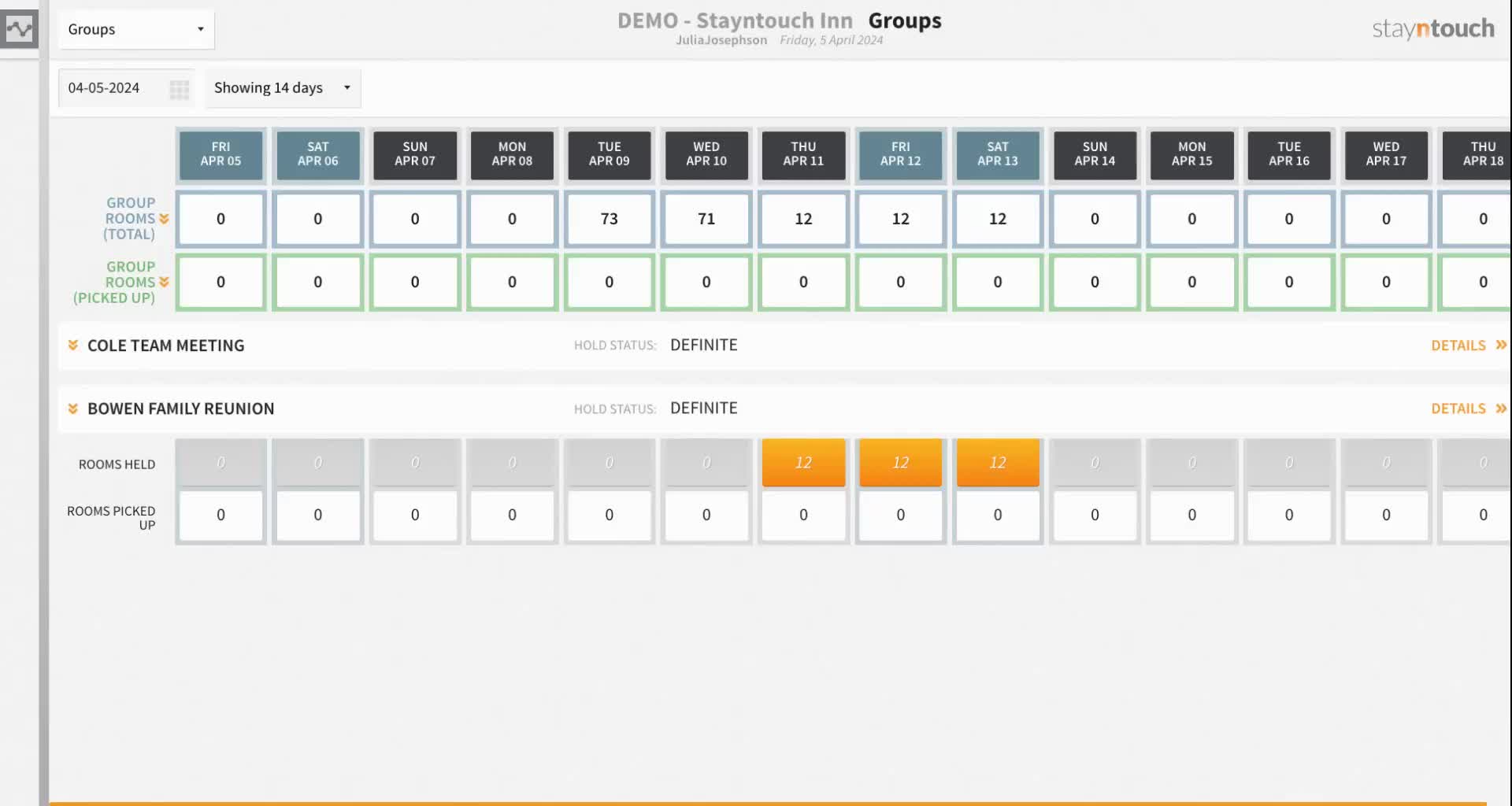This screenshot has height=806, width=1512.
Task: Click picked up group rooms on Apr 09
Action: click(x=610, y=282)
